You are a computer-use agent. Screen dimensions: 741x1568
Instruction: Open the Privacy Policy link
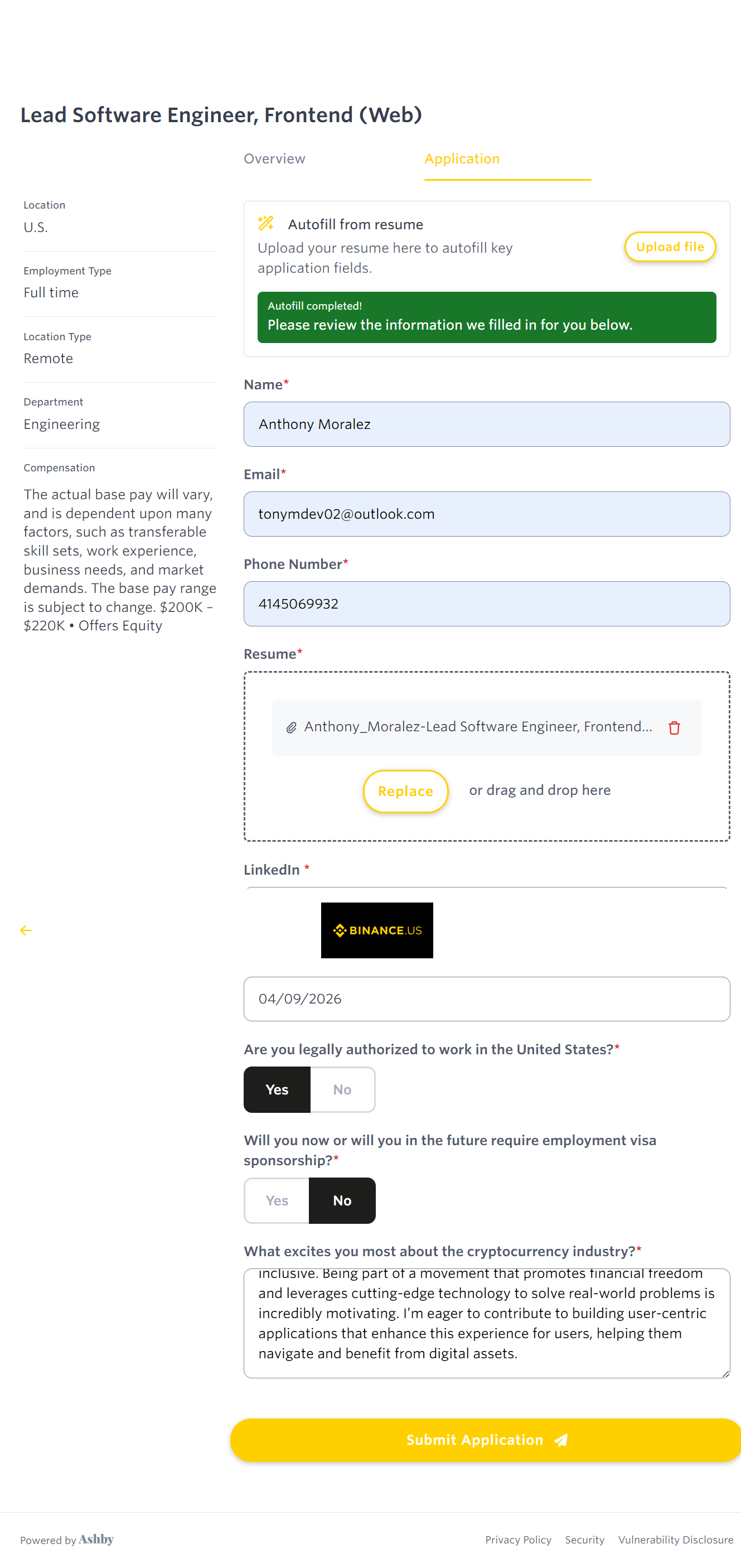pos(518,1540)
